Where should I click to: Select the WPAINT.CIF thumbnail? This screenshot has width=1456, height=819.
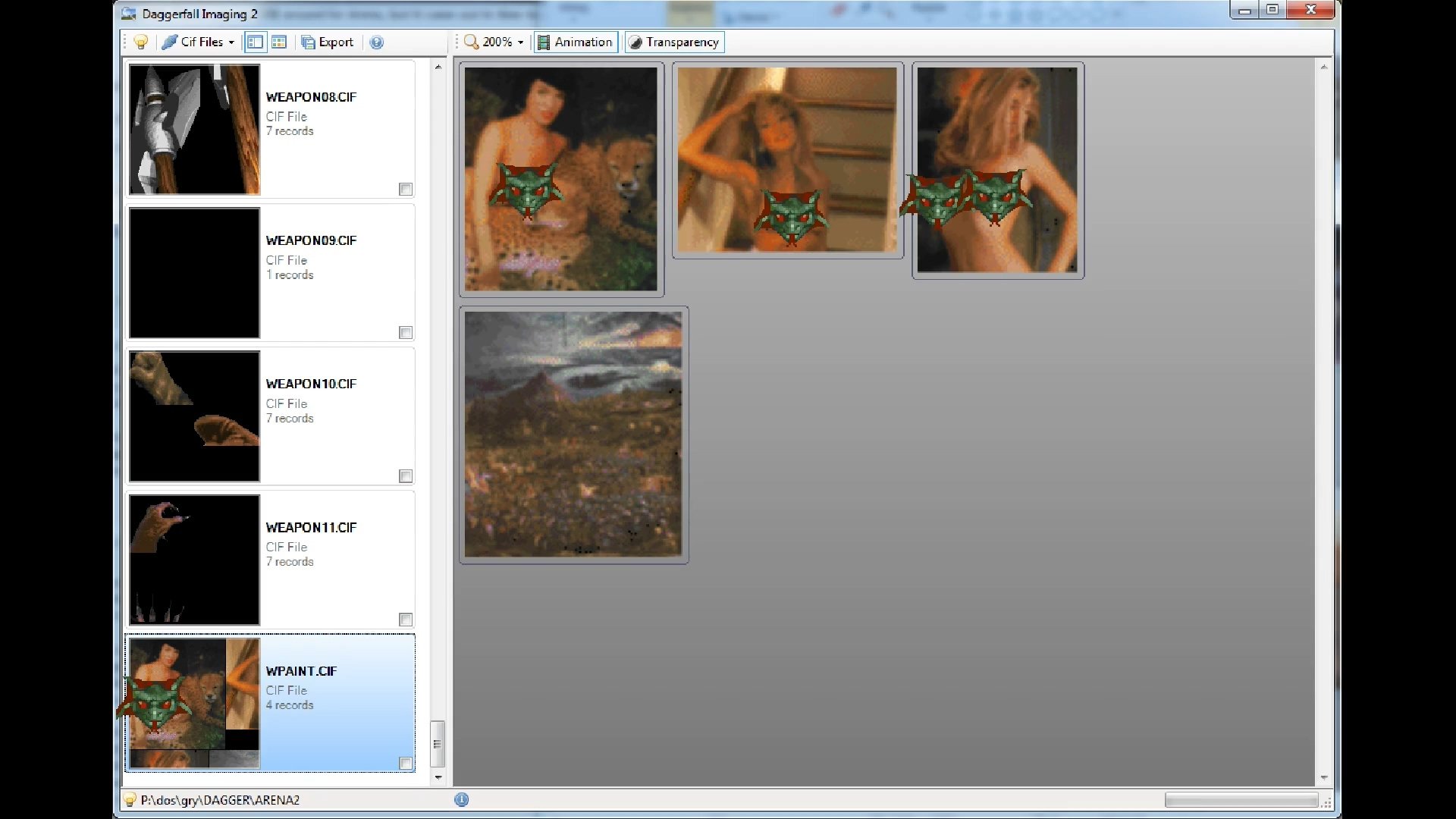pos(194,703)
